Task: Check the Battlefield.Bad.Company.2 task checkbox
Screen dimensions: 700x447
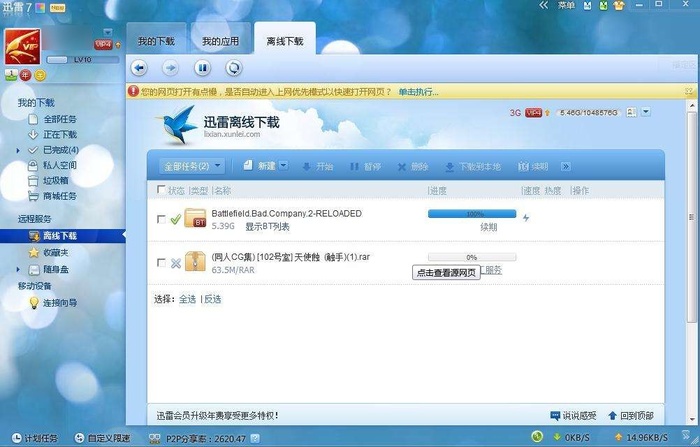Action: [x=162, y=219]
